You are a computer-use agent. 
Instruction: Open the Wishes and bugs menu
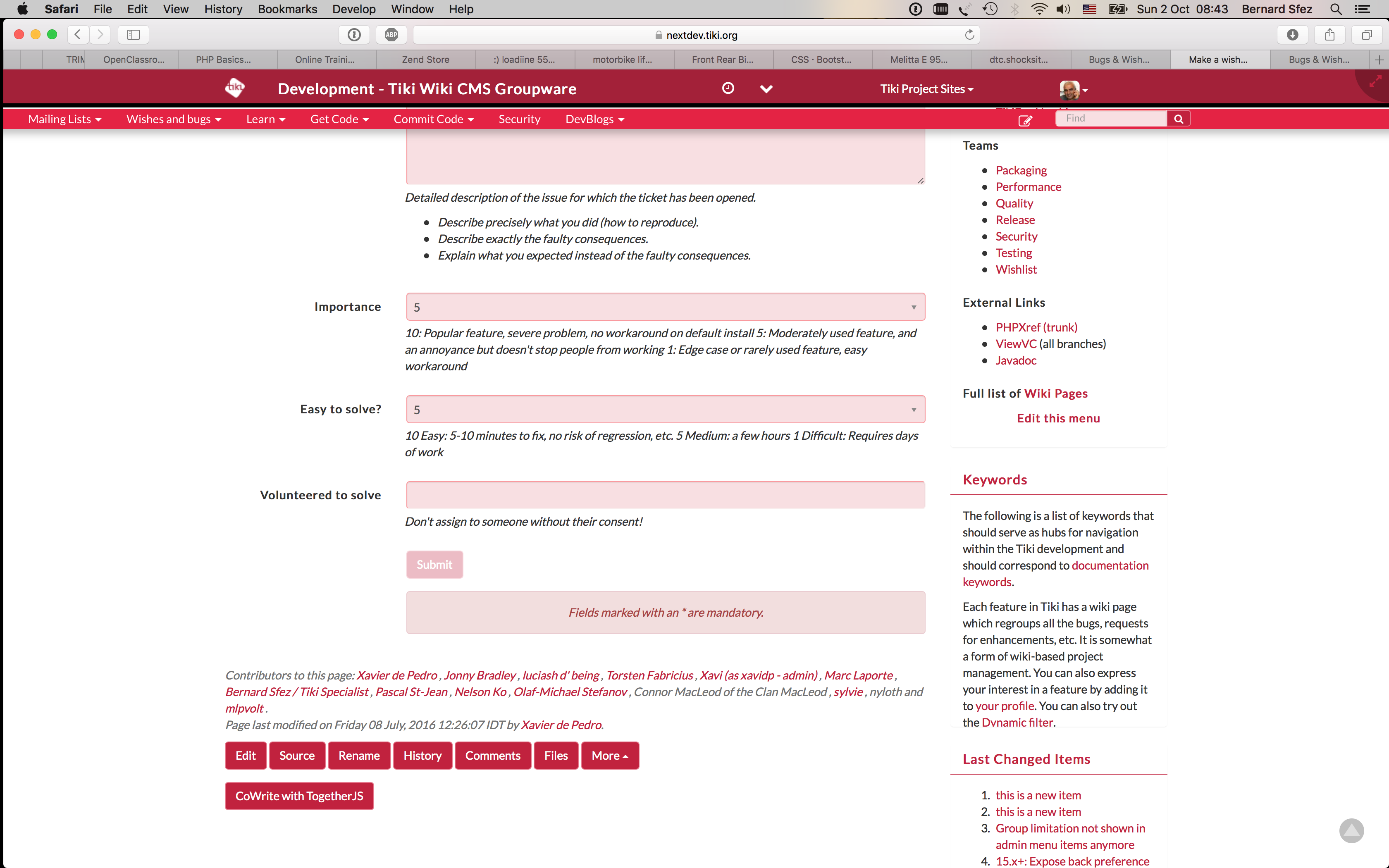[x=173, y=119]
